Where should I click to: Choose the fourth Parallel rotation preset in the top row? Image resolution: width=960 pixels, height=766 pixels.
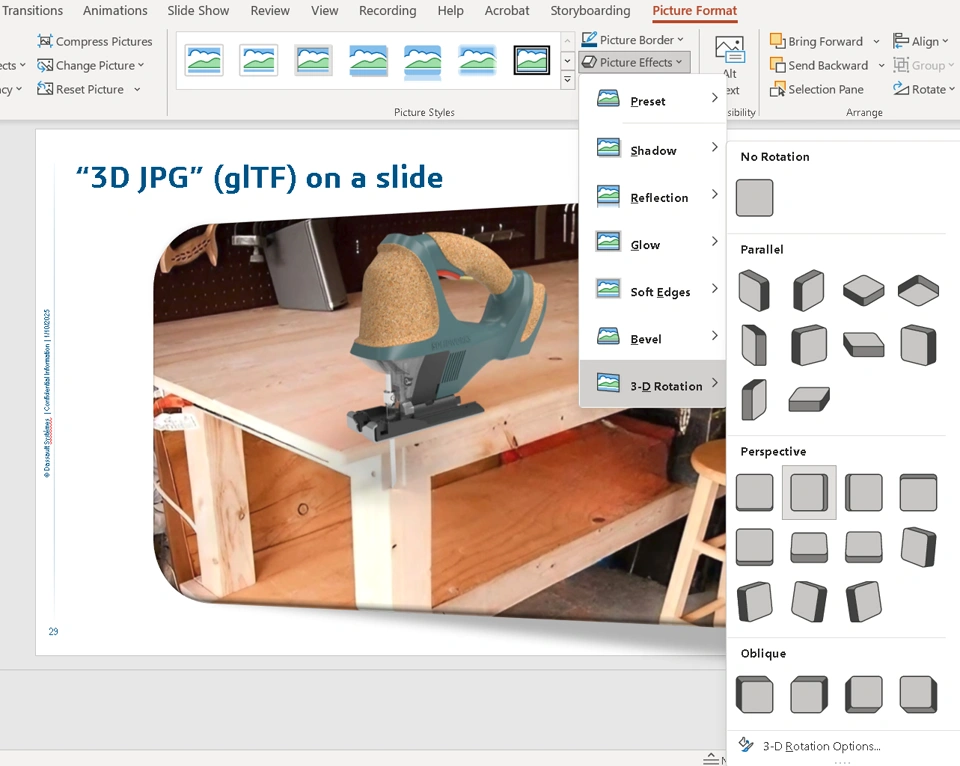click(918, 290)
